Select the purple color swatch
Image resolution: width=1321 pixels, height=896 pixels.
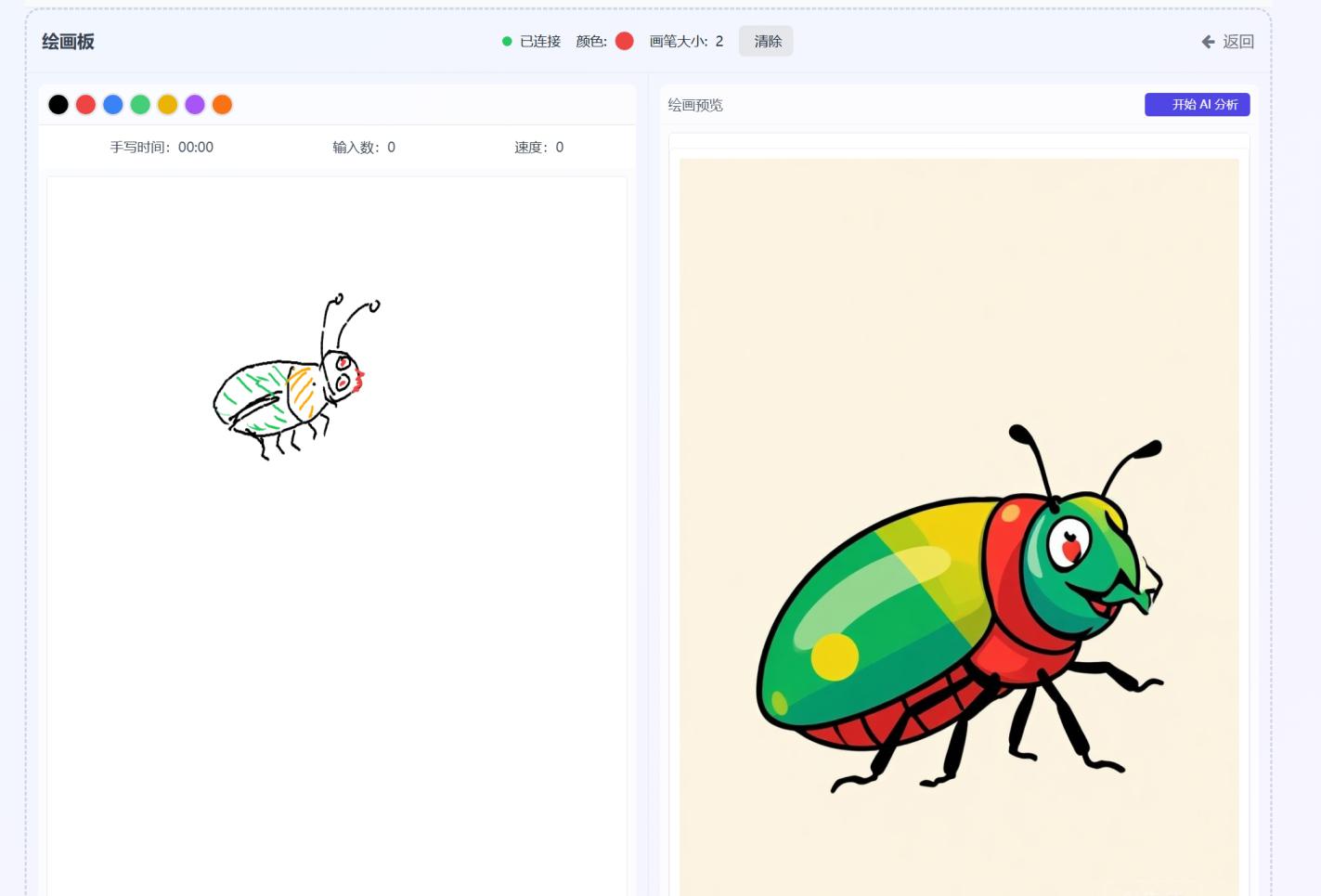pyautogui.click(x=195, y=104)
